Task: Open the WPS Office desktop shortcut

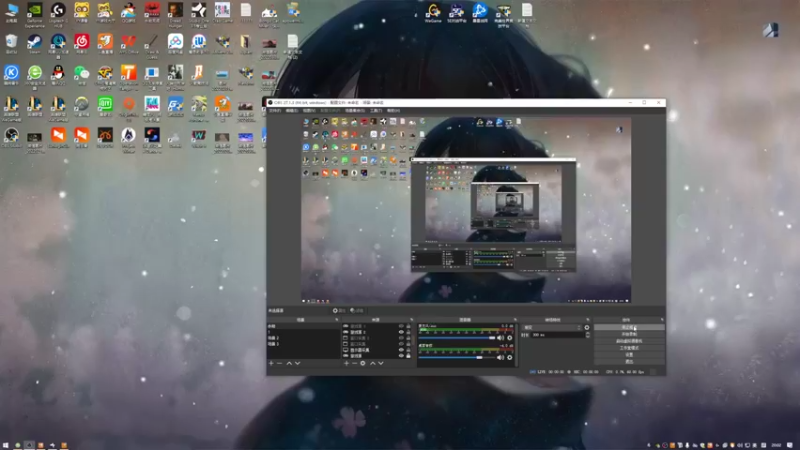Action: (x=129, y=44)
